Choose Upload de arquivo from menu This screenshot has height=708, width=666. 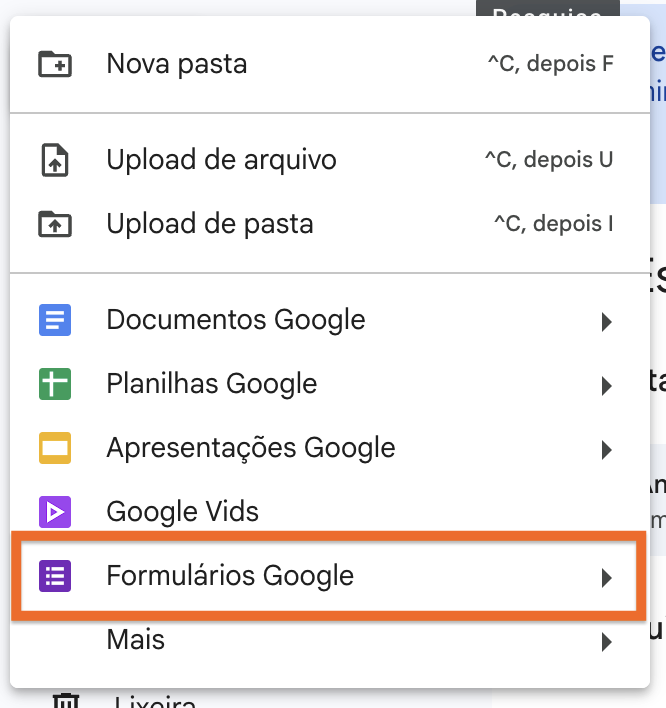[221, 160]
